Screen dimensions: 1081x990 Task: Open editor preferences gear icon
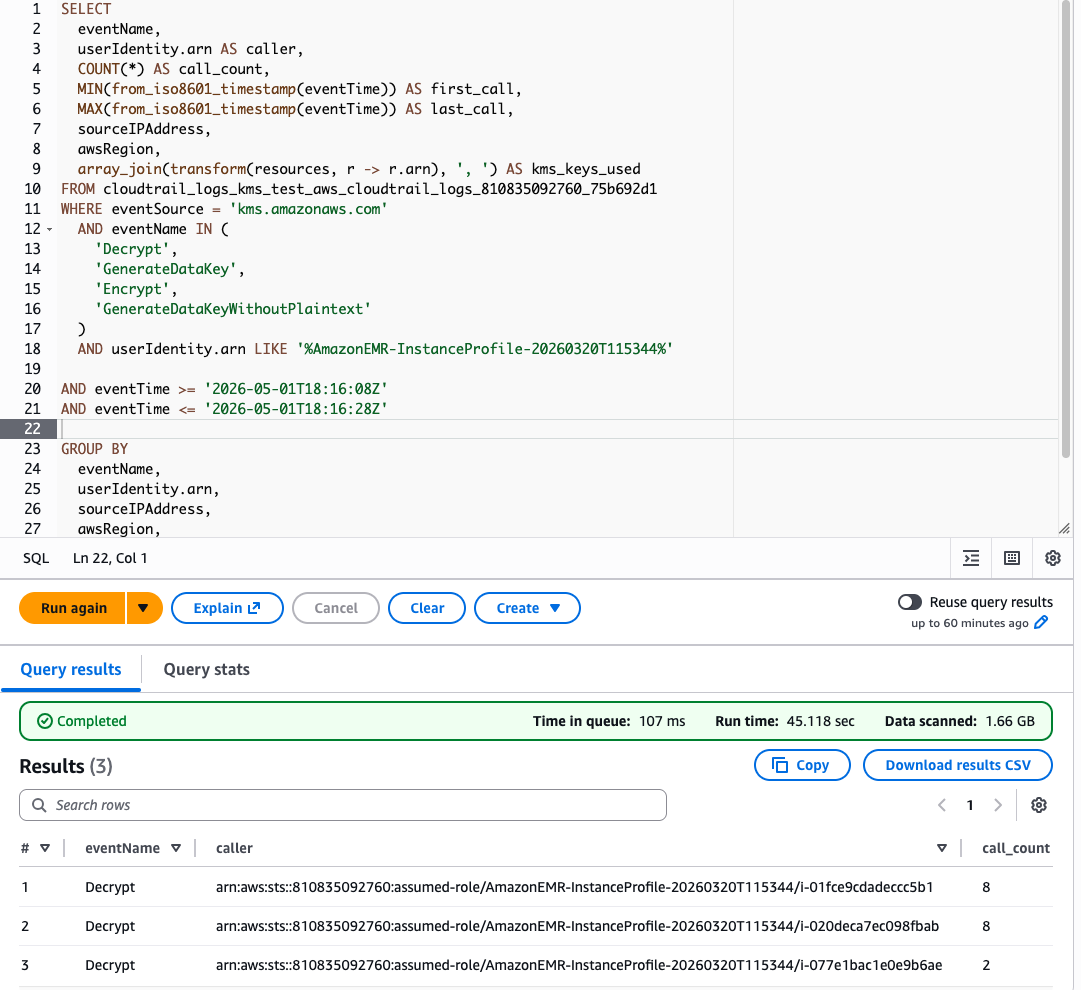pos(1052,558)
